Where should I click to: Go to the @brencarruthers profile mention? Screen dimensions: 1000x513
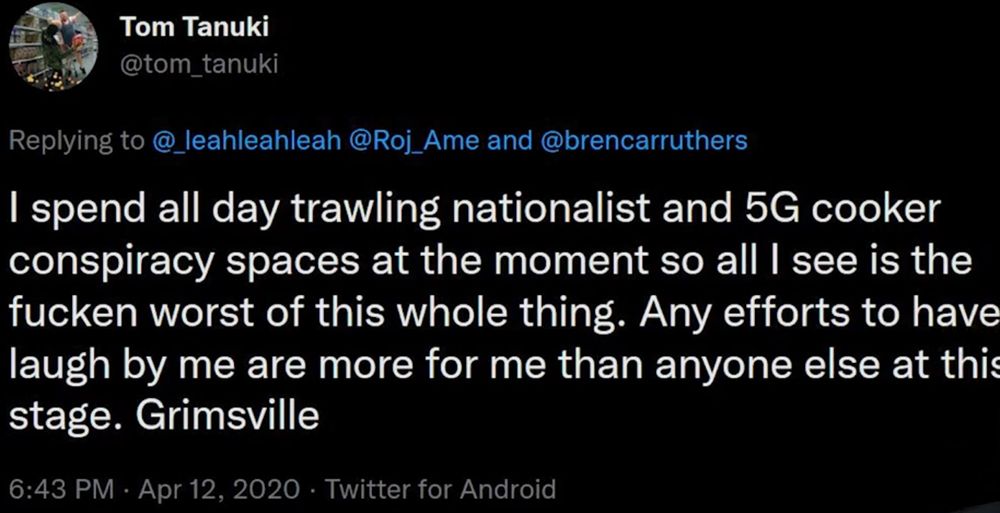(643, 141)
